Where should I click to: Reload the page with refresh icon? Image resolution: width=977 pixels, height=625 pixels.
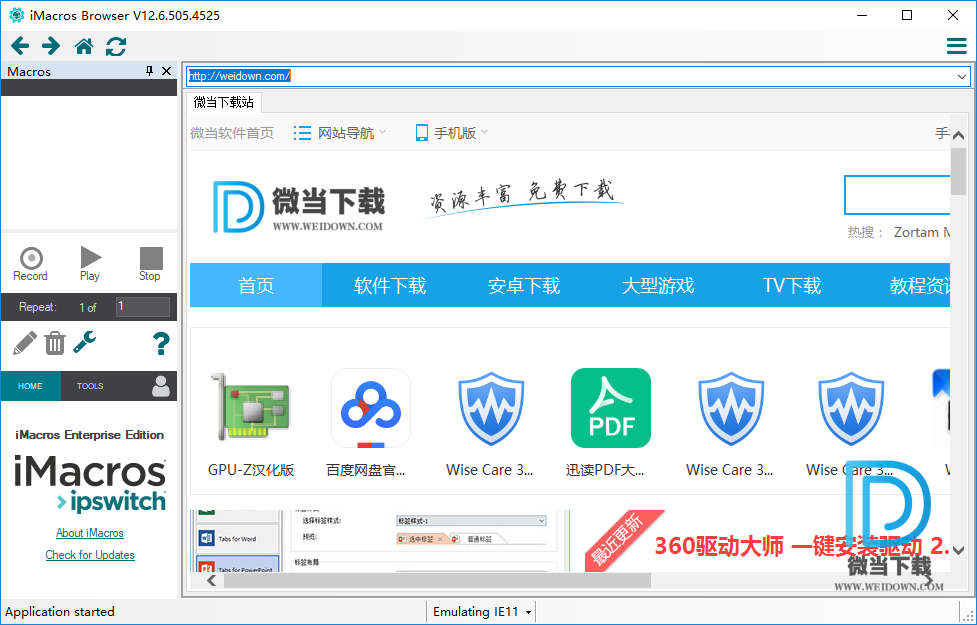click(x=116, y=46)
